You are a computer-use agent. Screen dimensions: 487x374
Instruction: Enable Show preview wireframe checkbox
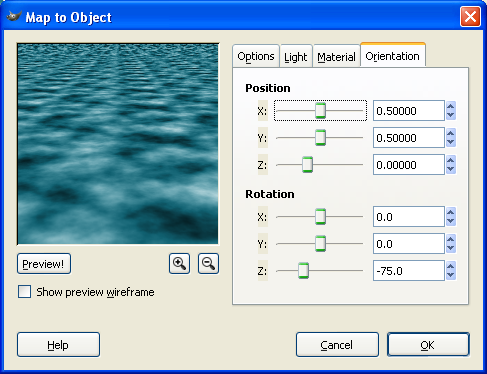click(24, 292)
